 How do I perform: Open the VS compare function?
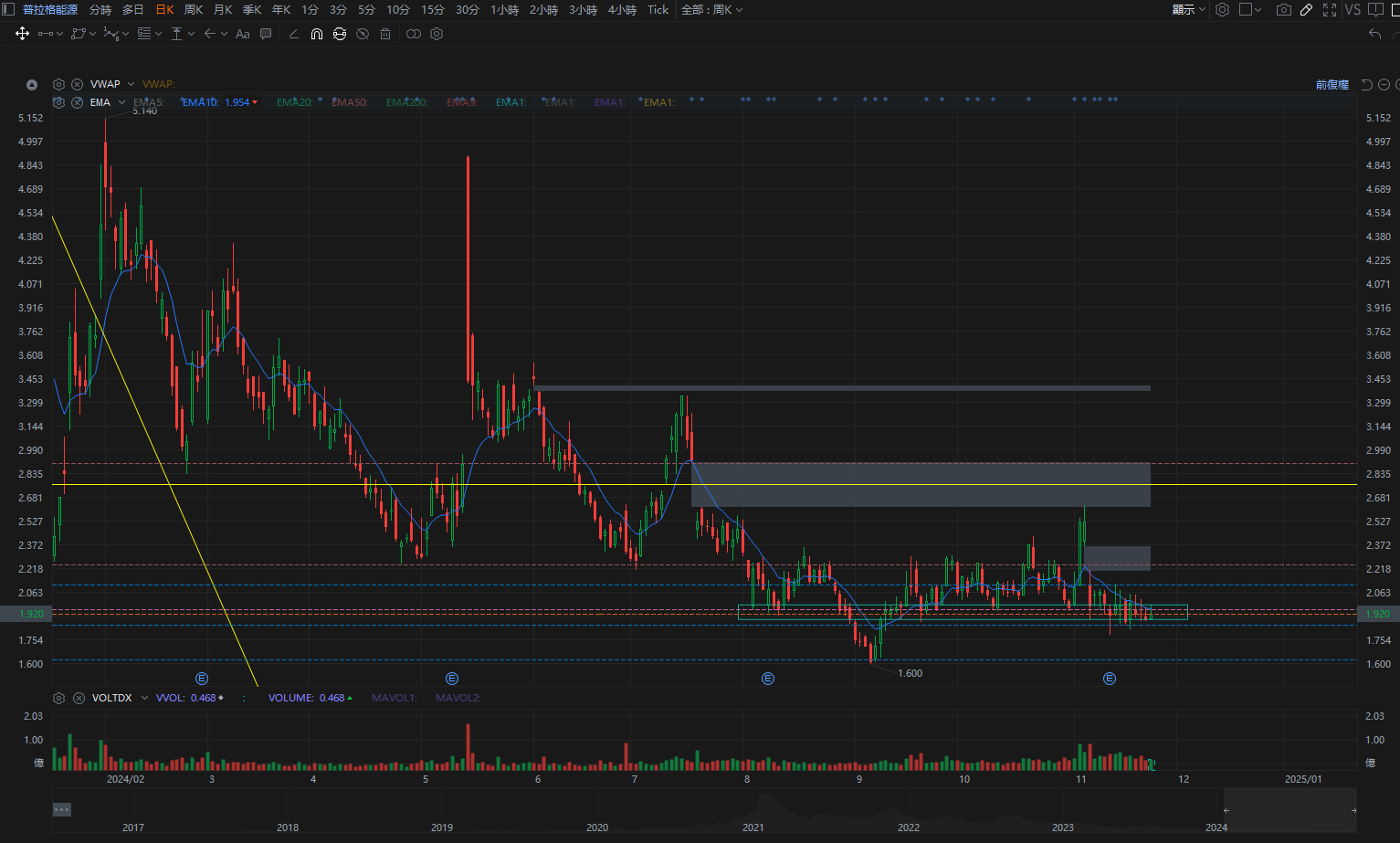pyautogui.click(x=1353, y=9)
